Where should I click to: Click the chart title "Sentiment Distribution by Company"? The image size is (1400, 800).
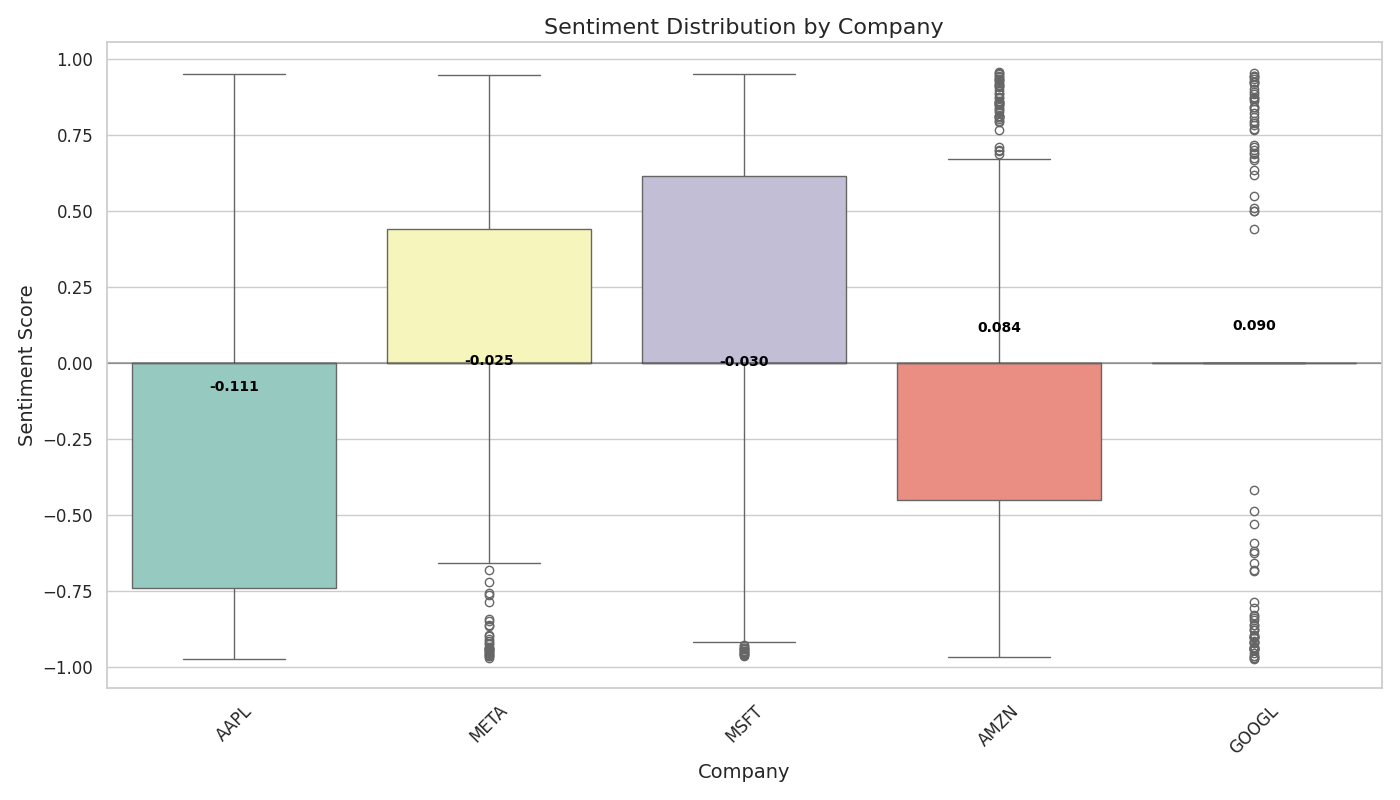[743, 27]
